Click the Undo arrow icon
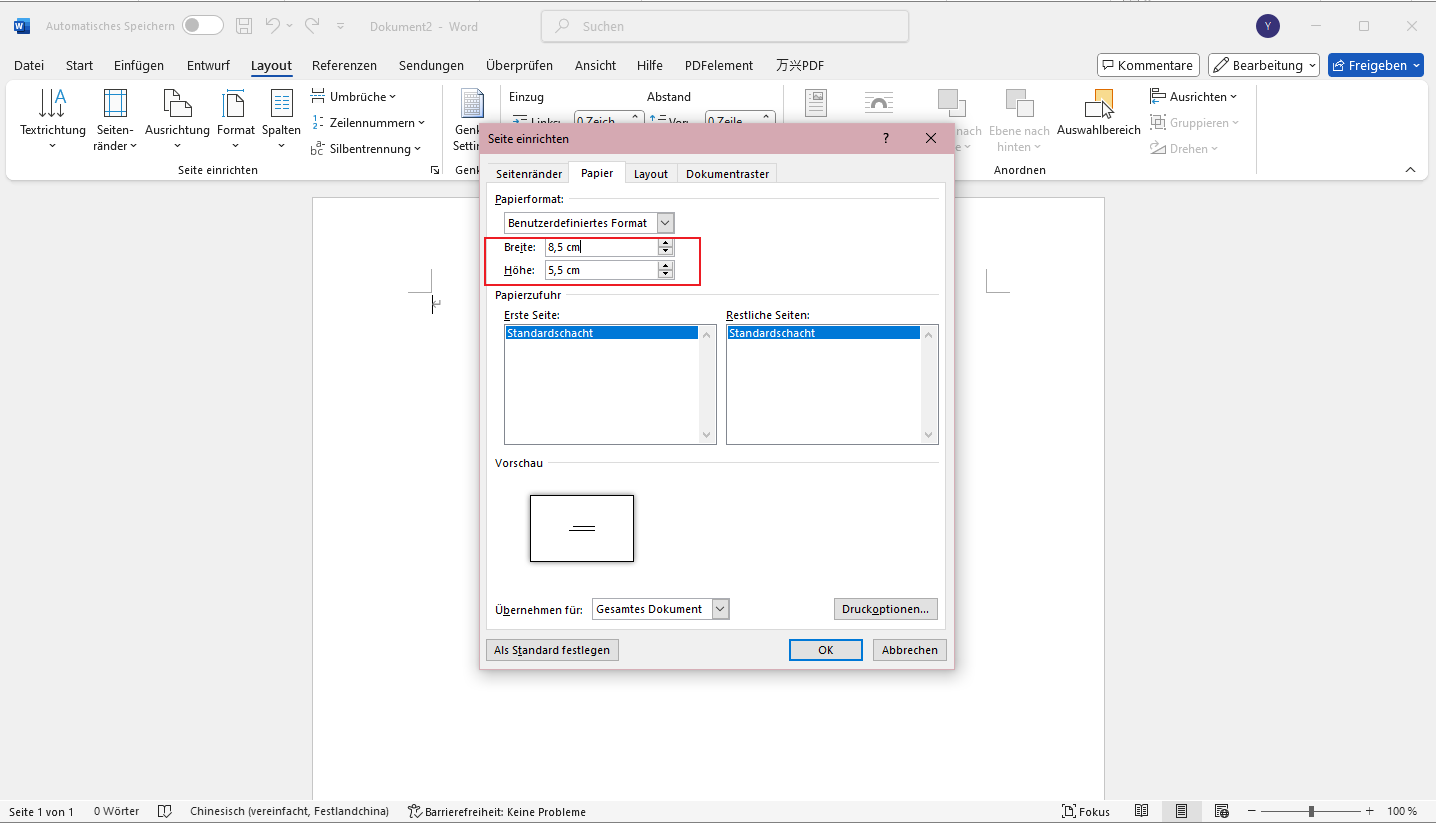This screenshot has height=823, width=1436. click(x=273, y=26)
